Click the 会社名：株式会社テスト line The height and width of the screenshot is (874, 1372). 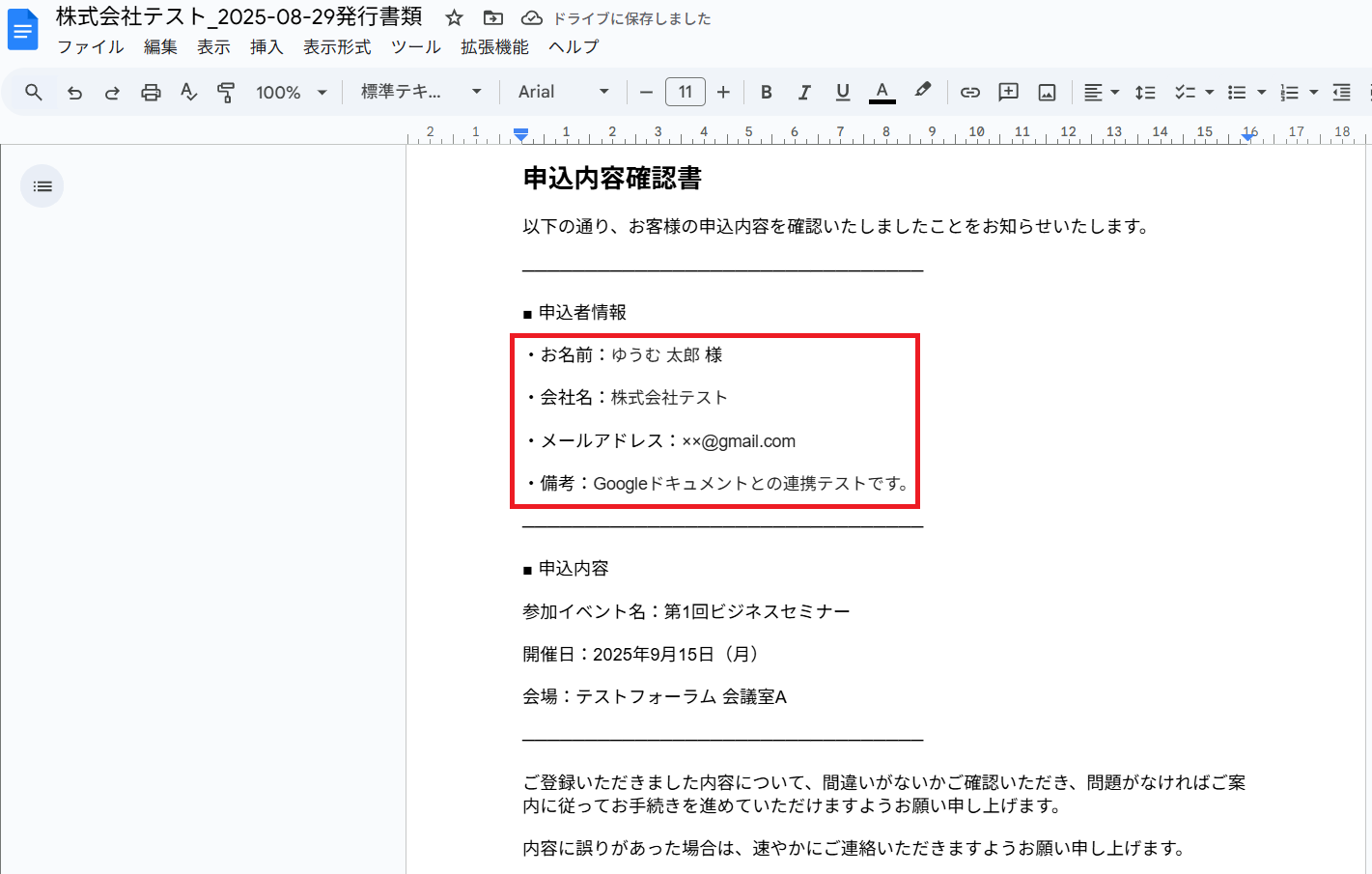[x=626, y=398]
